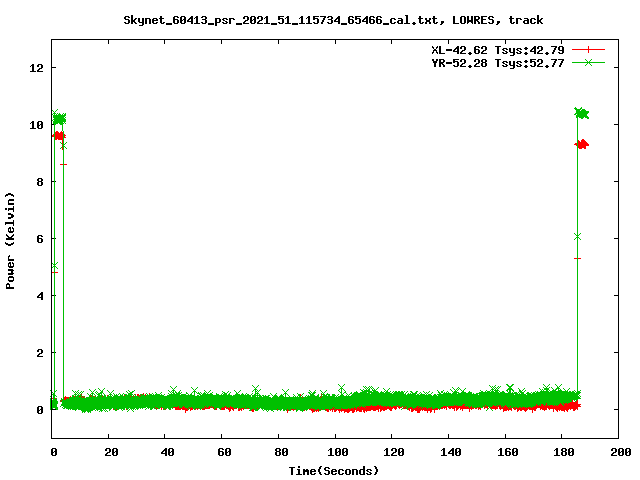Click the 200 tick label on x-axis
The image size is (640, 480).
619,453
